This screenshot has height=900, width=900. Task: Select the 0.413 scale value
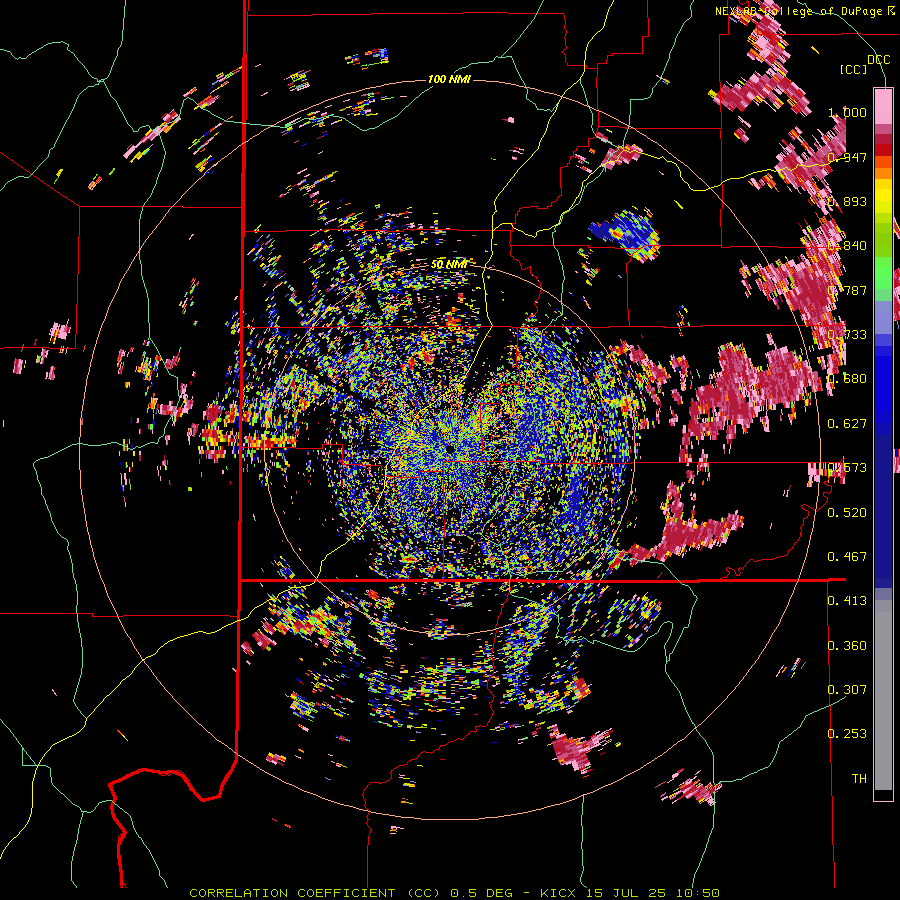(847, 601)
